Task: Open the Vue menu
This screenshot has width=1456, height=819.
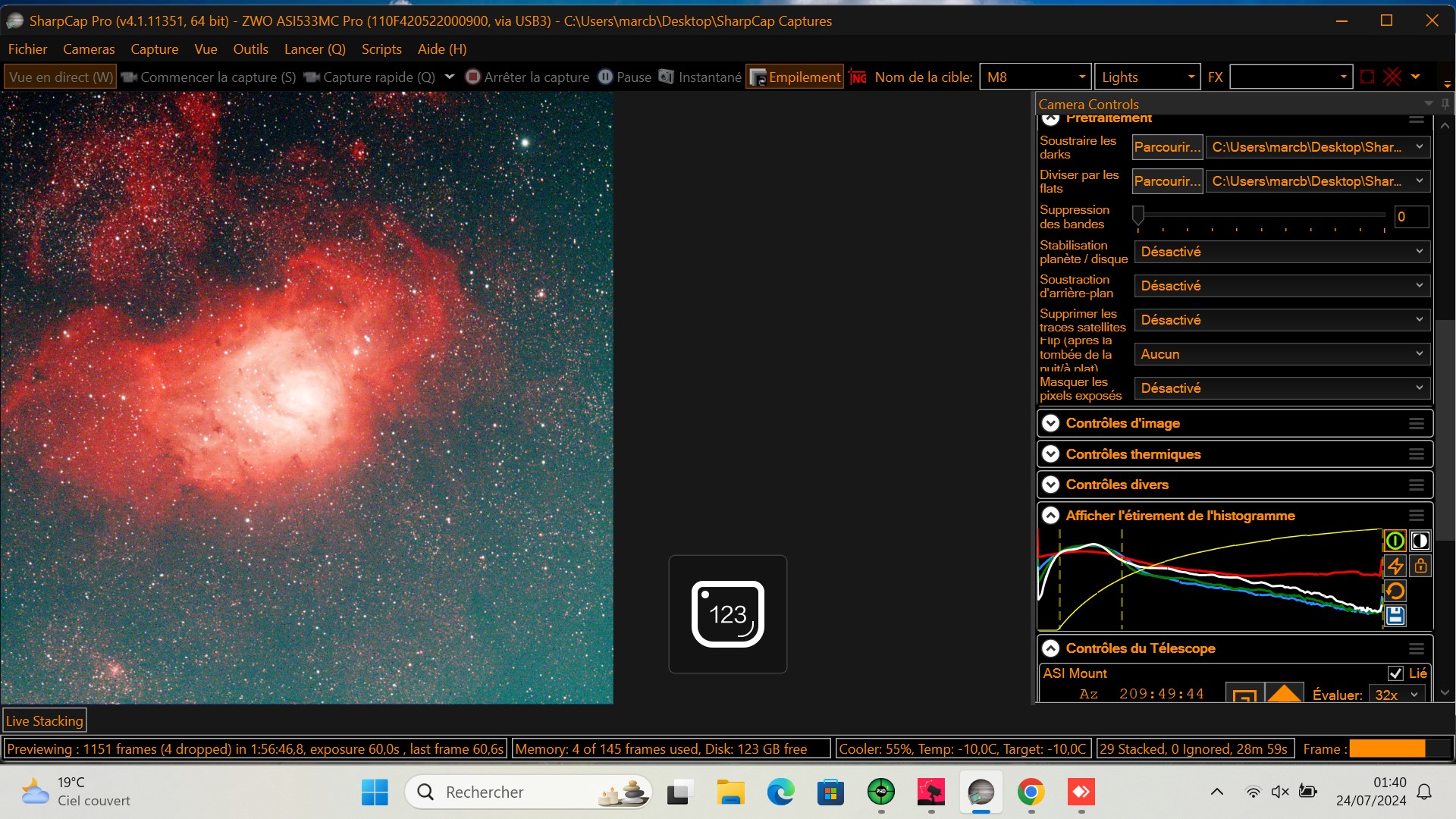Action: point(206,49)
